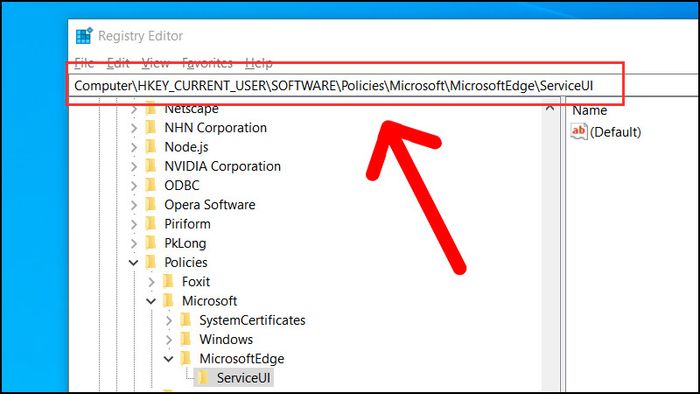700x394 pixels.
Task: Select the (Default) value name
Action: click(x=616, y=132)
